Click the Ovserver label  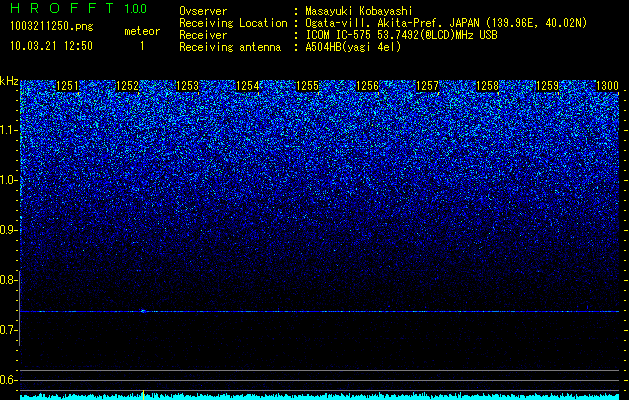coord(203,11)
